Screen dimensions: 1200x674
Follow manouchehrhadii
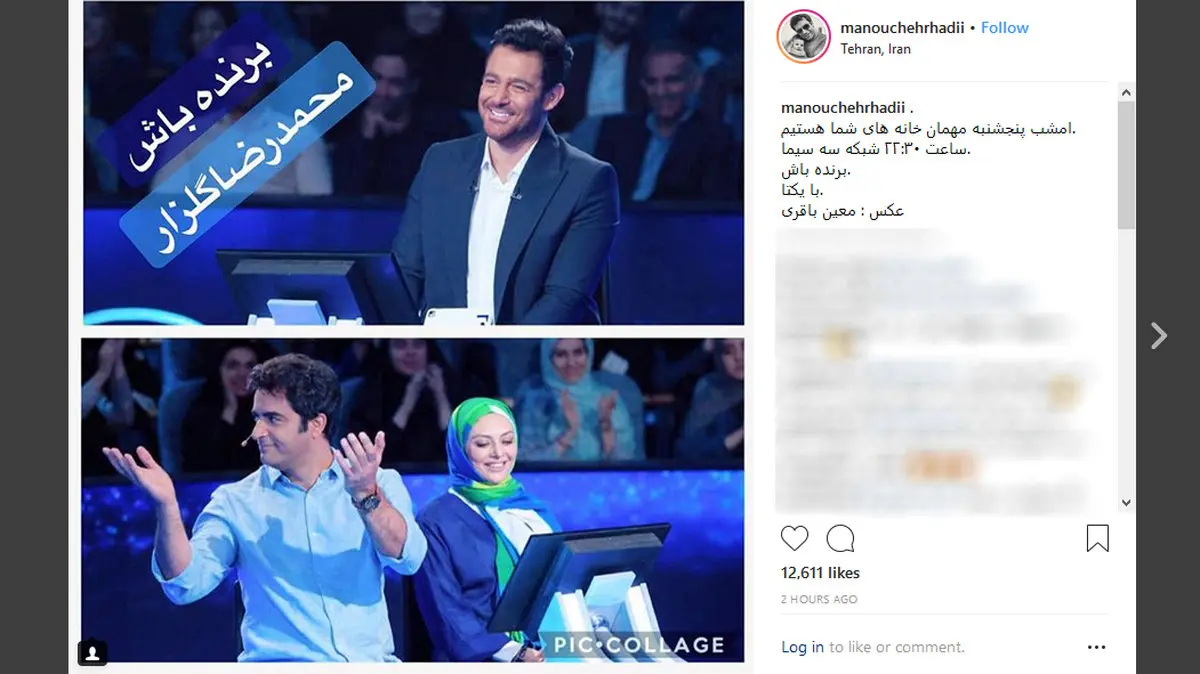pos(1004,28)
